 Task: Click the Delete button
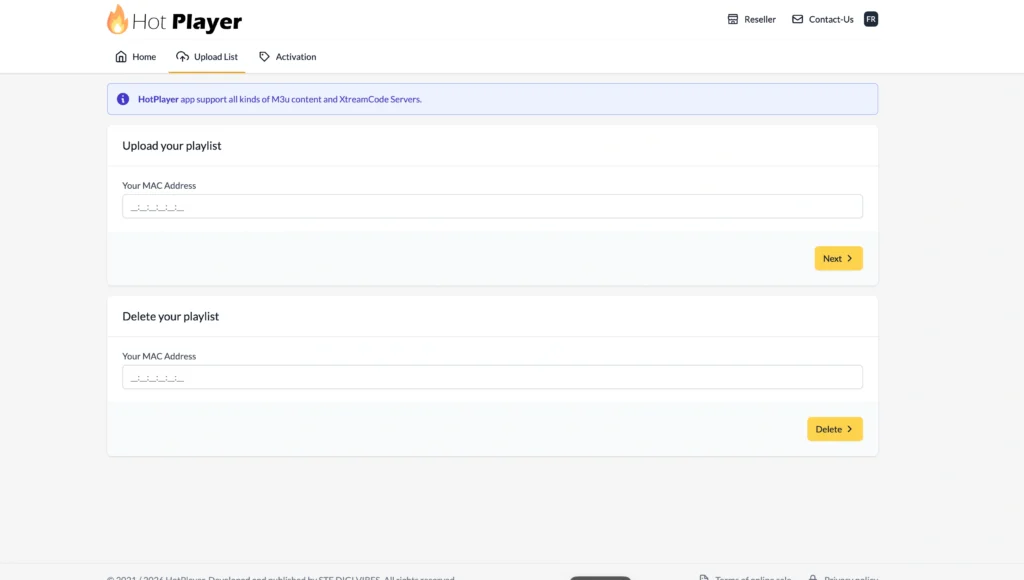tap(835, 429)
